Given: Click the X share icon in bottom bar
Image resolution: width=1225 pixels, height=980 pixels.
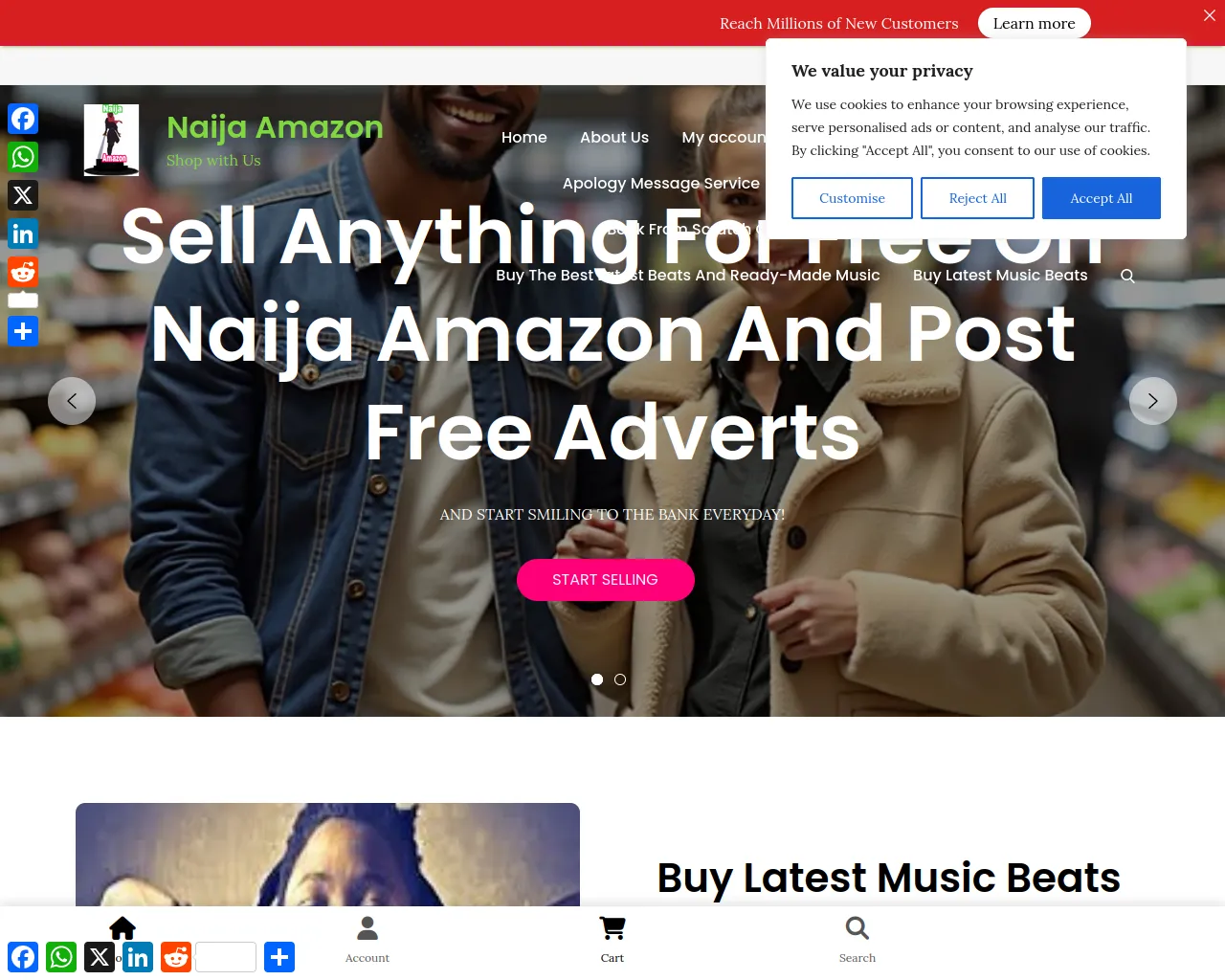Looking at the screenshot, I should [x=100, y=957].
